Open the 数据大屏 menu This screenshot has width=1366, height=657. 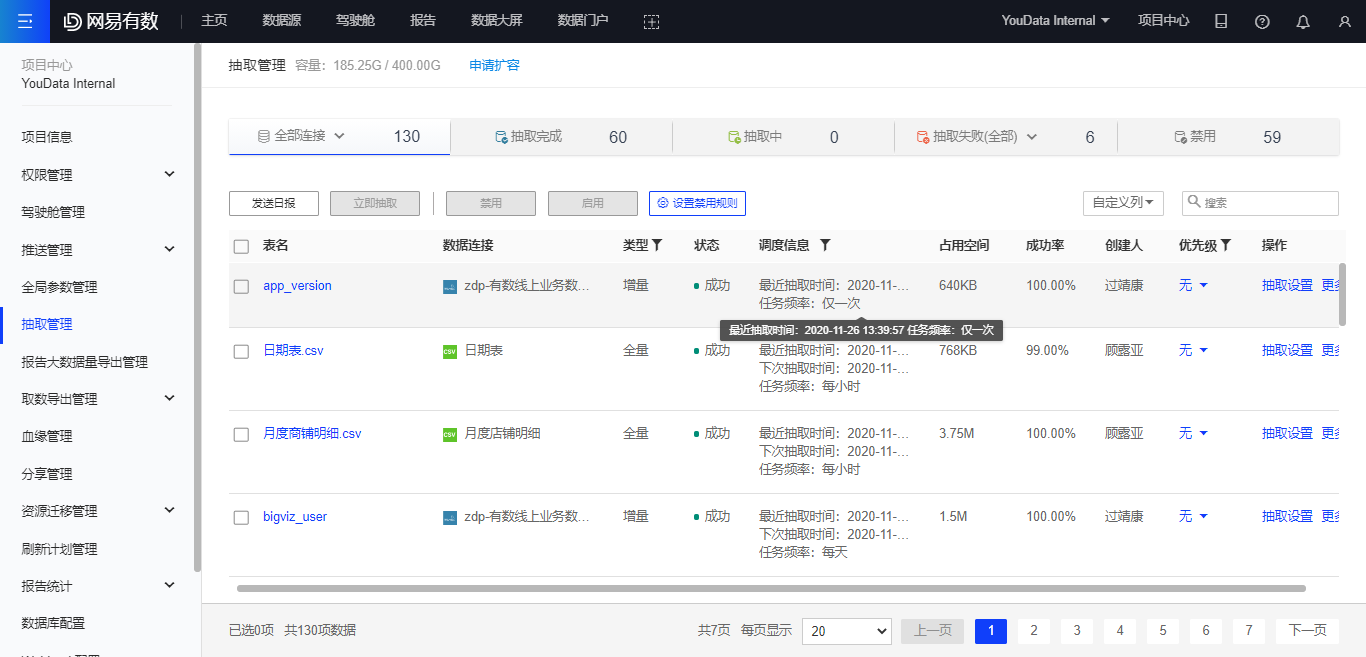tap(497, 21)
